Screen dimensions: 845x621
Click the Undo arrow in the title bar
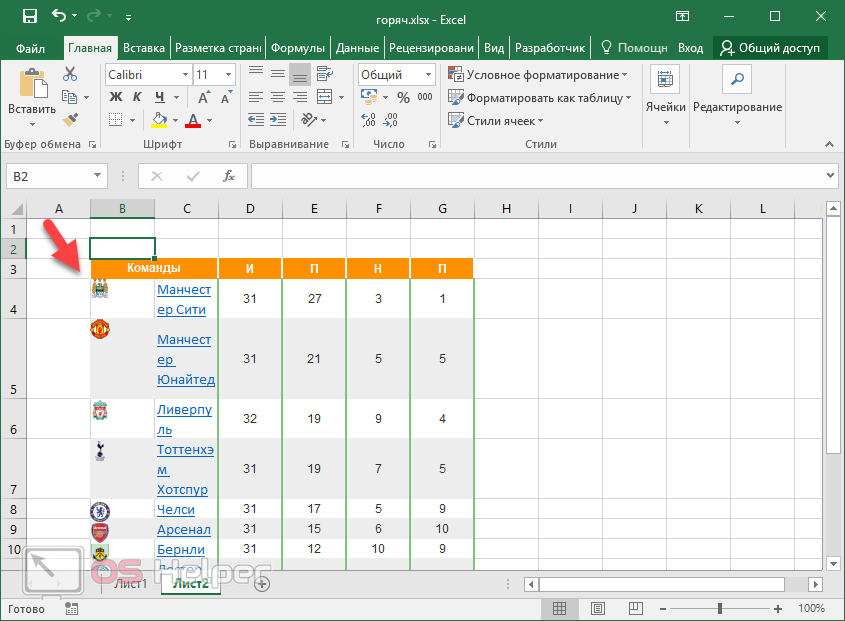59,16
